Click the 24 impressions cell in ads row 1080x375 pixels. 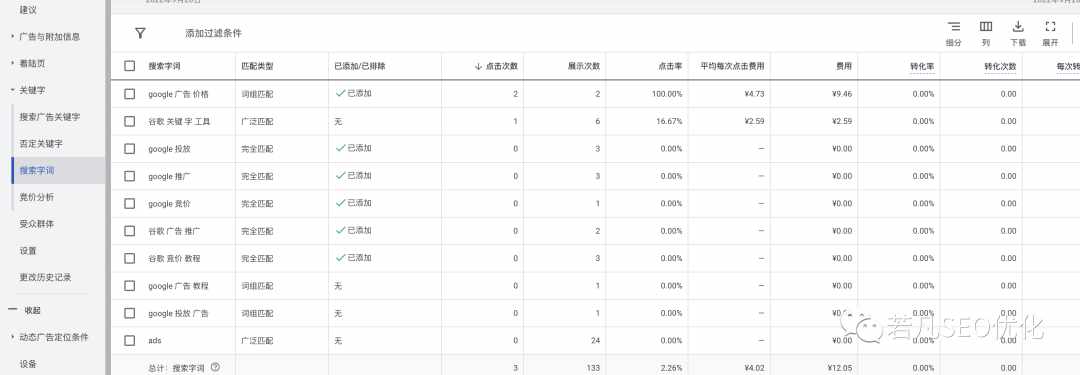pos(596,341)
